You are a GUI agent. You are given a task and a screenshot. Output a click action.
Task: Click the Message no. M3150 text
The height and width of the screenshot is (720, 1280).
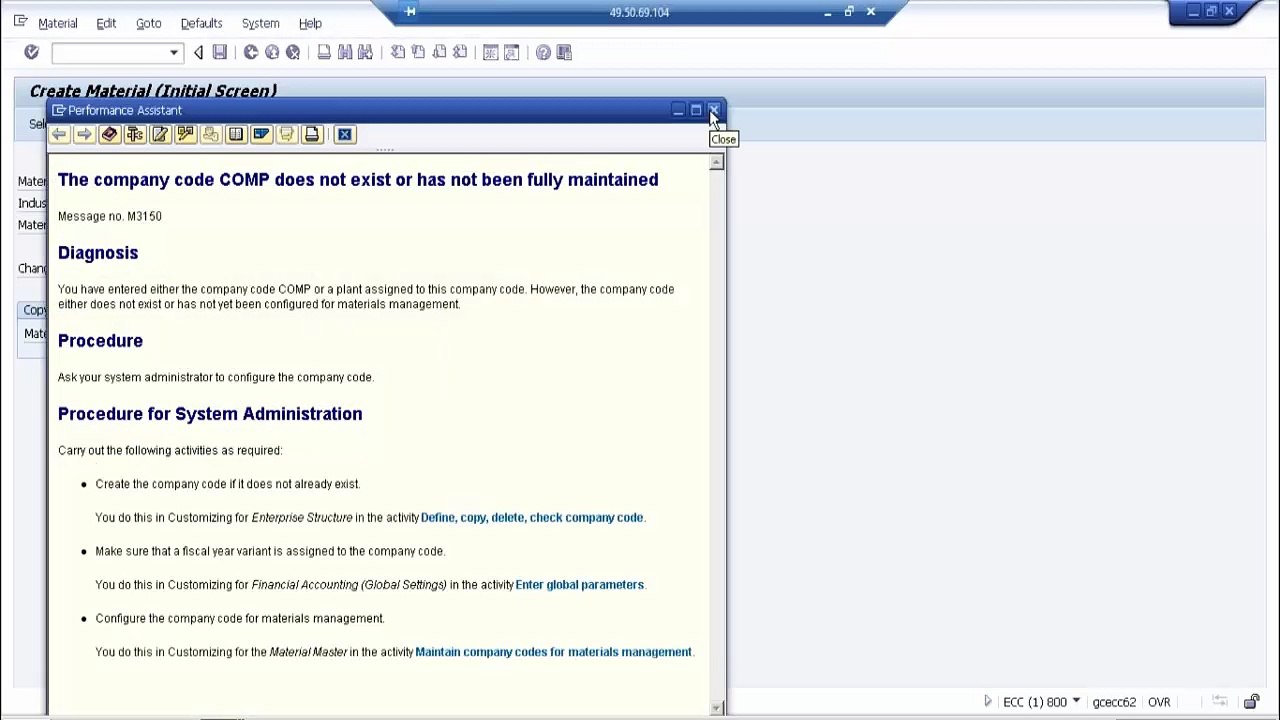coord(110,216)
